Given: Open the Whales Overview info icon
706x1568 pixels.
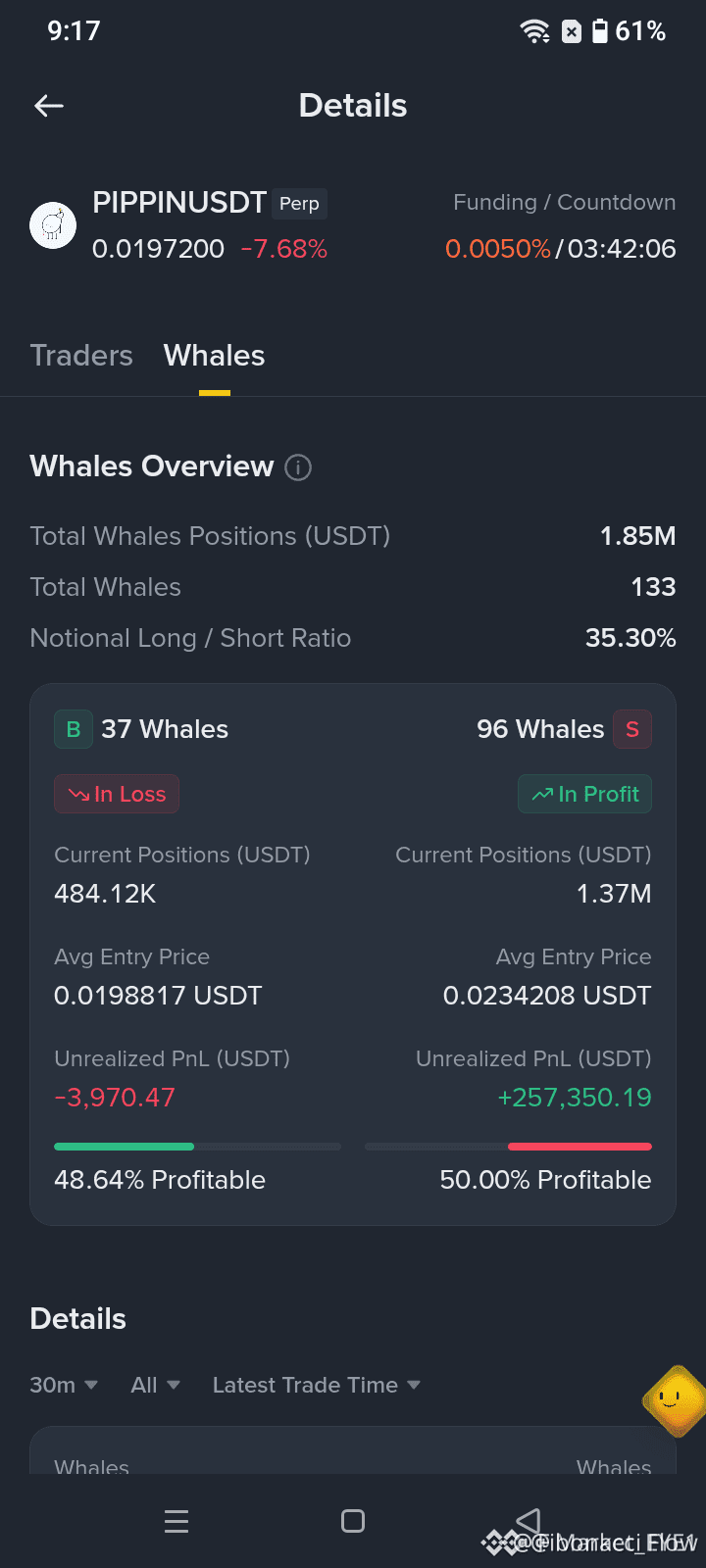Looking at the screenshot, I should point(298,467).
